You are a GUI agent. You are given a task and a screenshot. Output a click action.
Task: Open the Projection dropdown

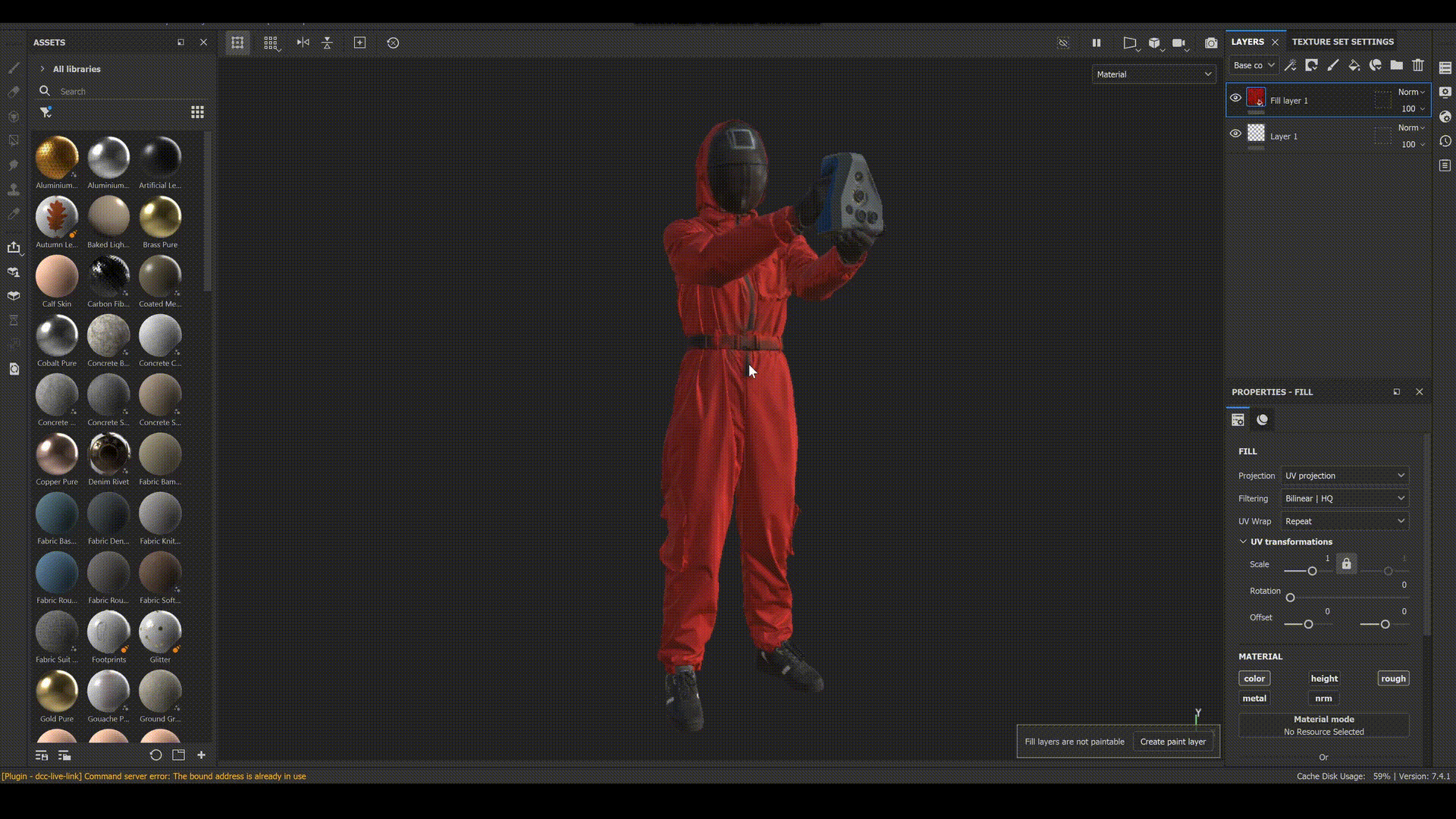pos(1345,475)
